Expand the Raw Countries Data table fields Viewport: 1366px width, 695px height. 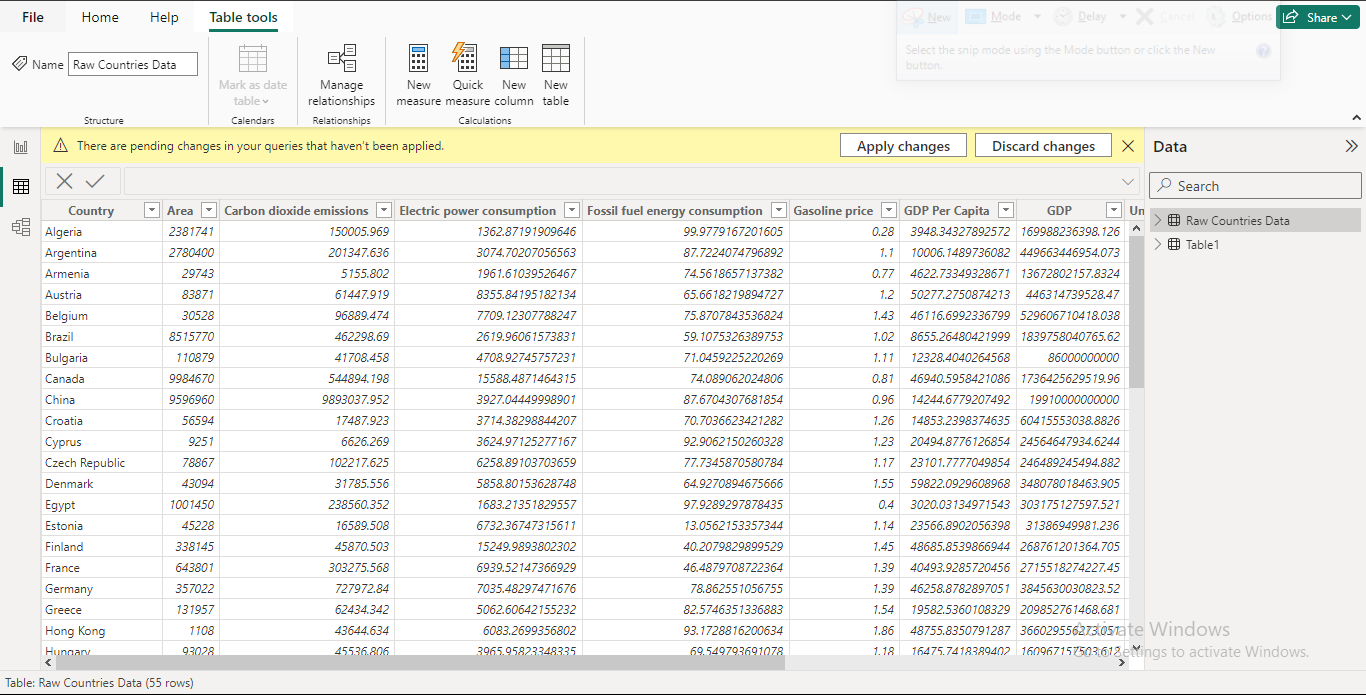point(1158,218)
